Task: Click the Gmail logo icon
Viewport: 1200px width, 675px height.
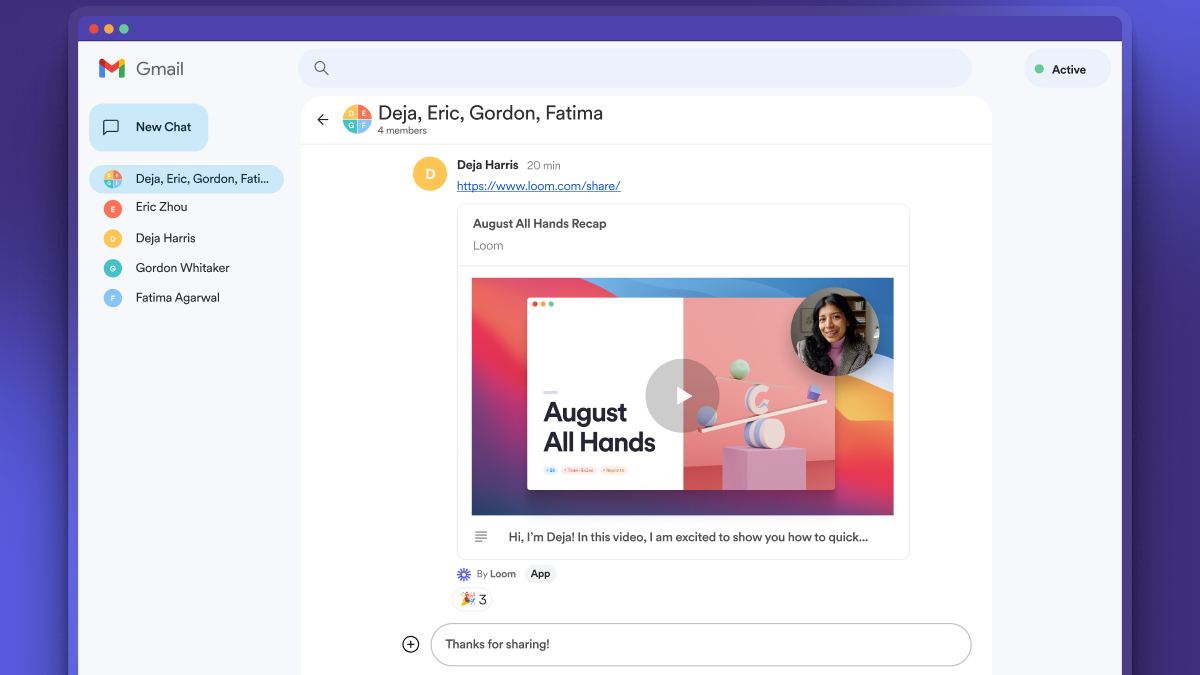Action: tap(111, 68)
